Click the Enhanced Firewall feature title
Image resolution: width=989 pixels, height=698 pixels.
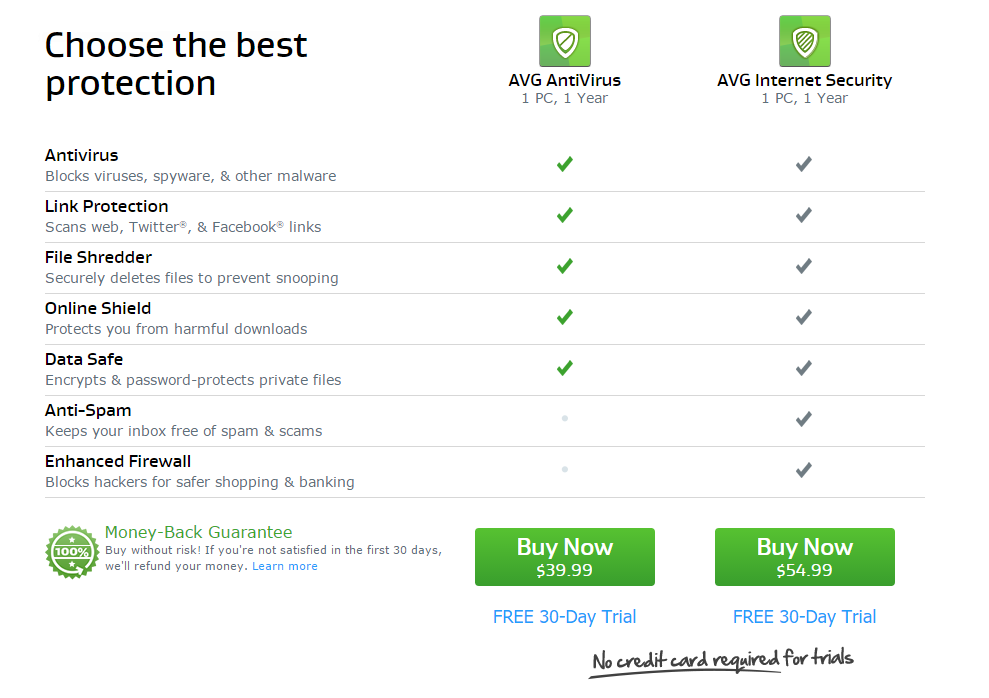(x=118, y=461)
